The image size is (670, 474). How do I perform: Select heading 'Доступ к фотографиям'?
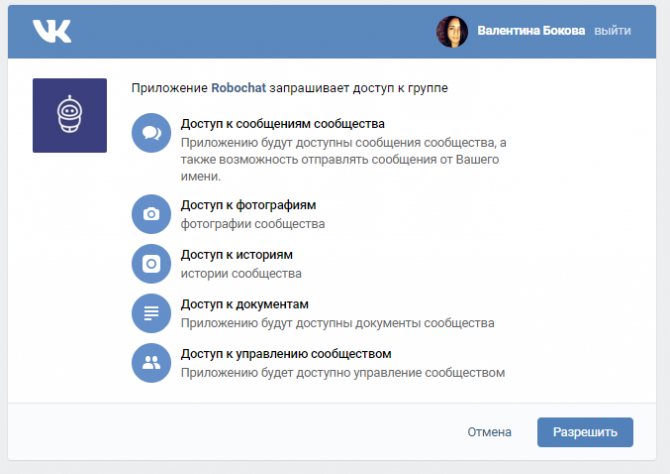pyautogui.click(x=248, y=205)
